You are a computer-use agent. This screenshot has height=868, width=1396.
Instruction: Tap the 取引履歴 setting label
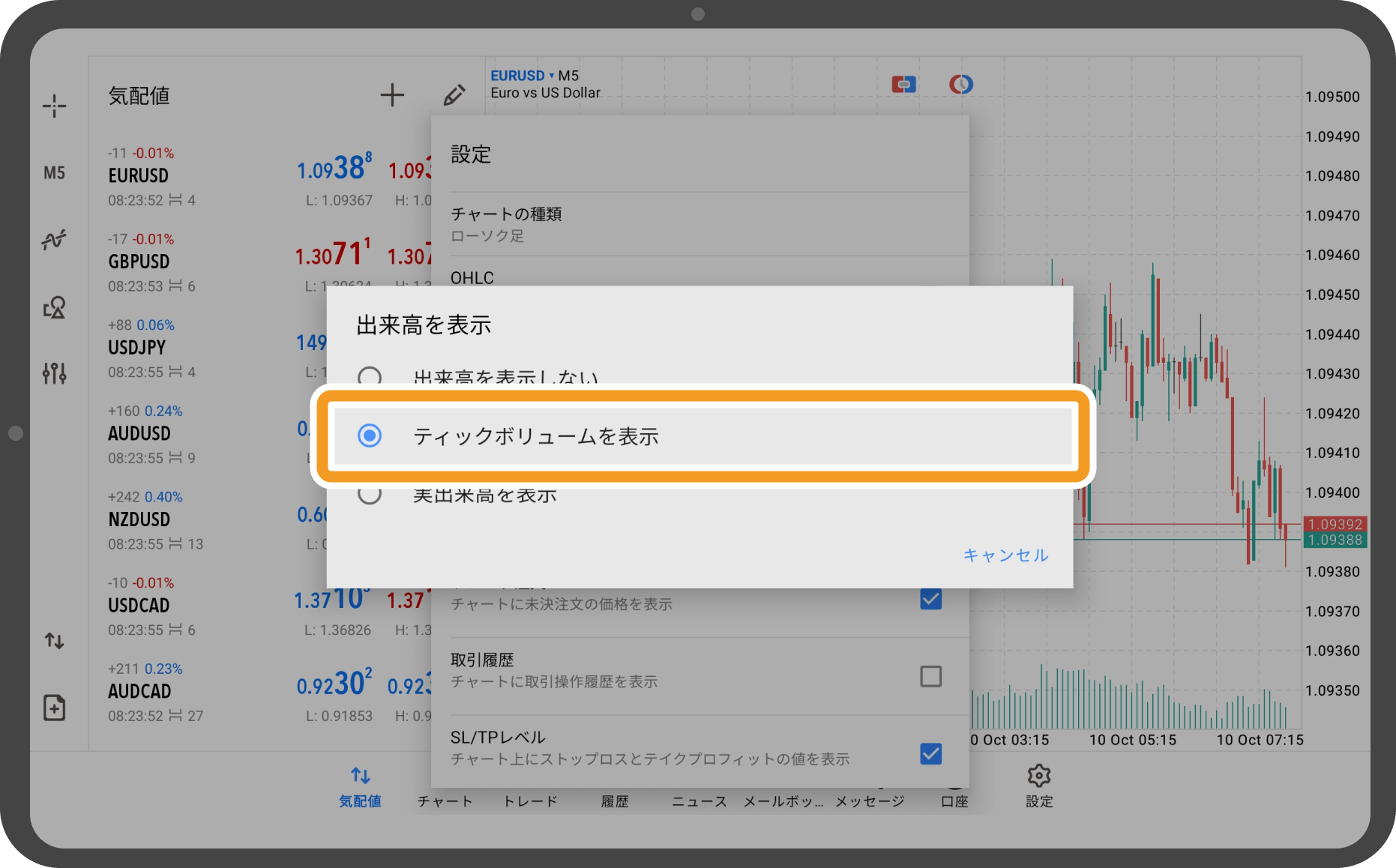coord(482,660)
